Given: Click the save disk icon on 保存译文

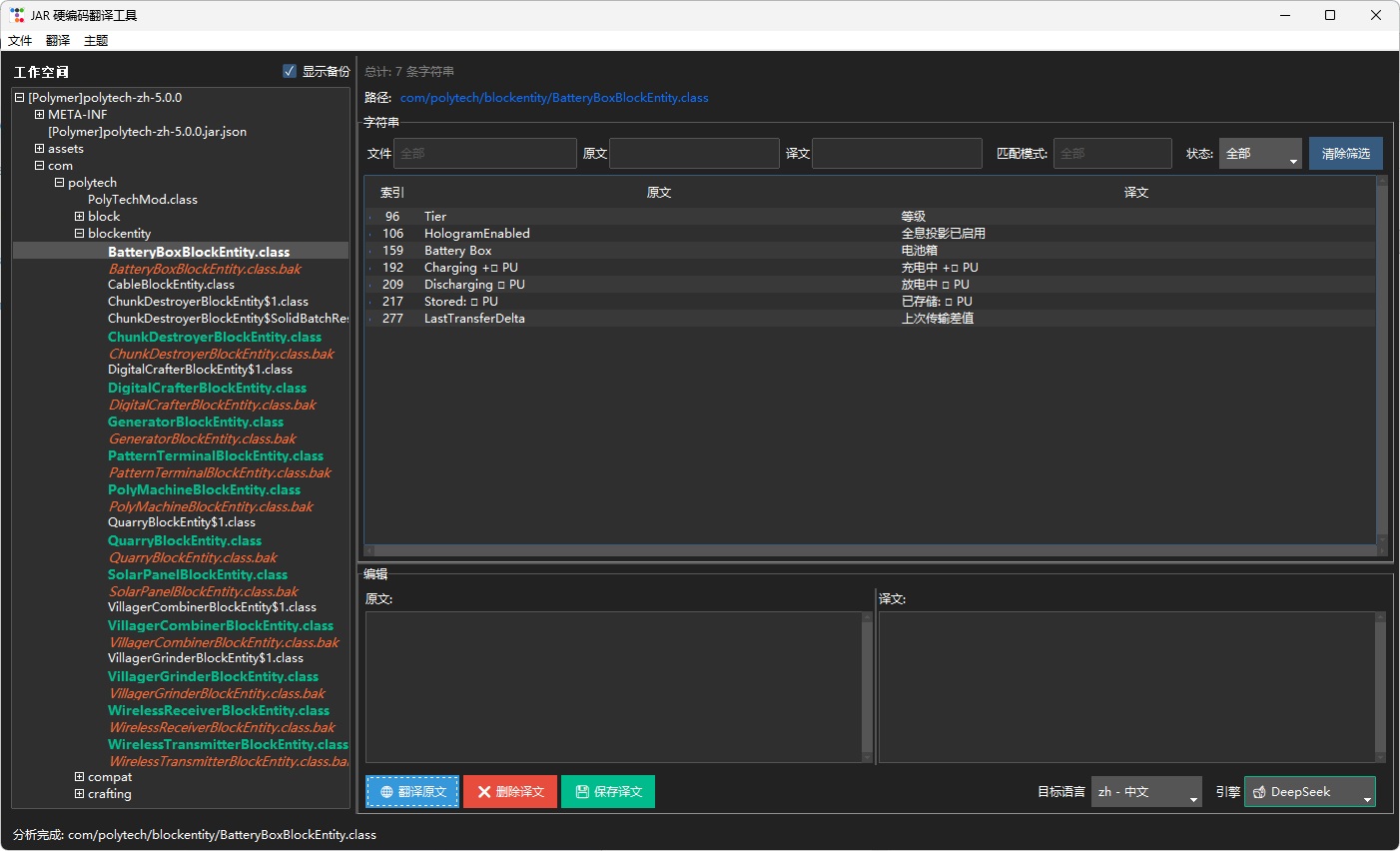Looking at the screenshot, I should tap(582, 792).
